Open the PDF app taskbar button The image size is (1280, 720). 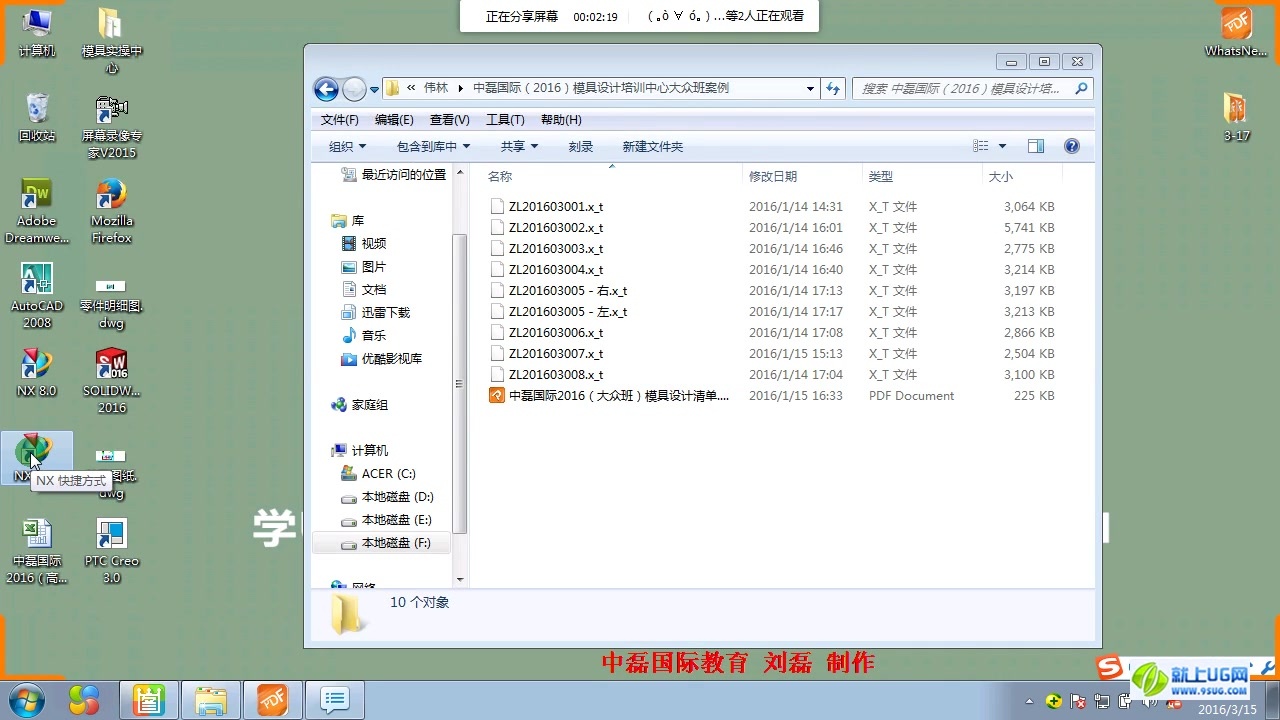pyautogui.click(x=272, y=700)
